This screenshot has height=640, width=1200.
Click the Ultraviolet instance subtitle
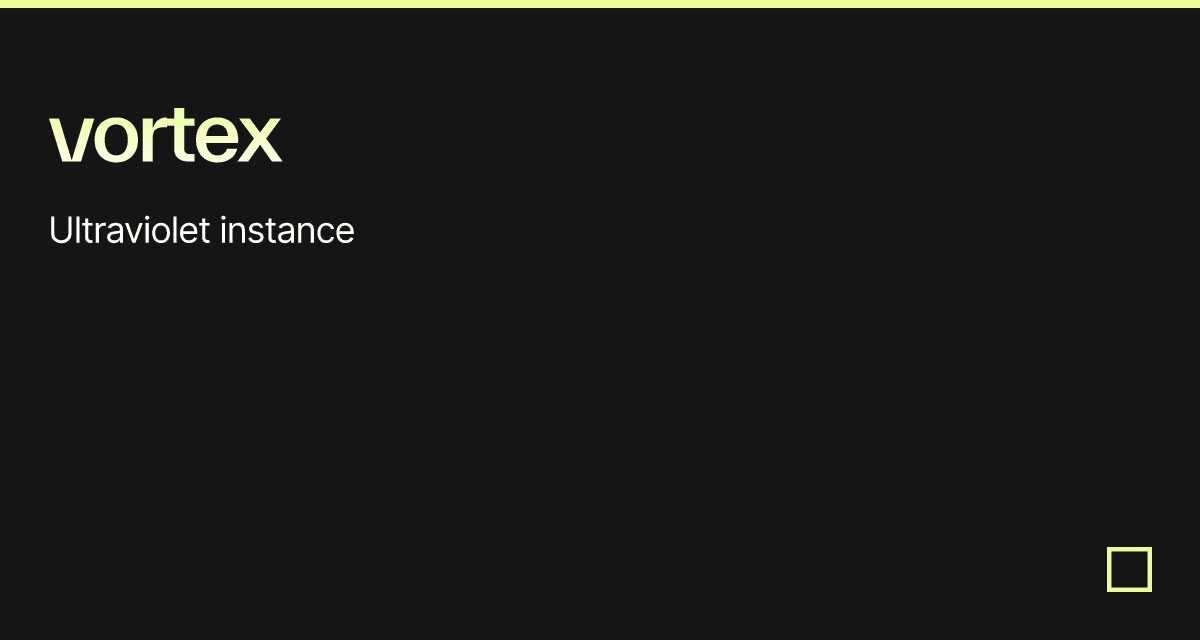click(201, 231)
